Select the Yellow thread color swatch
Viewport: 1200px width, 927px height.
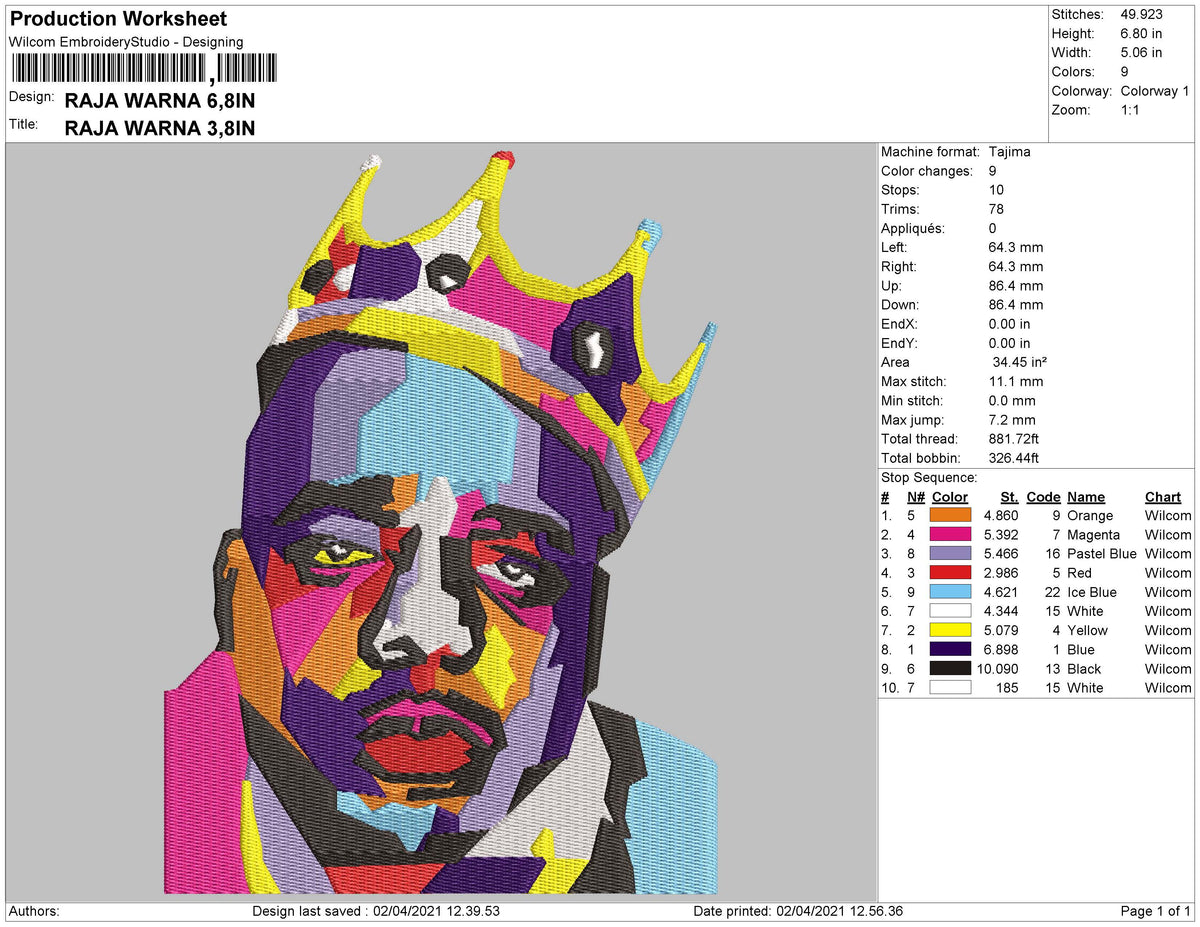[x=950, y=630]
